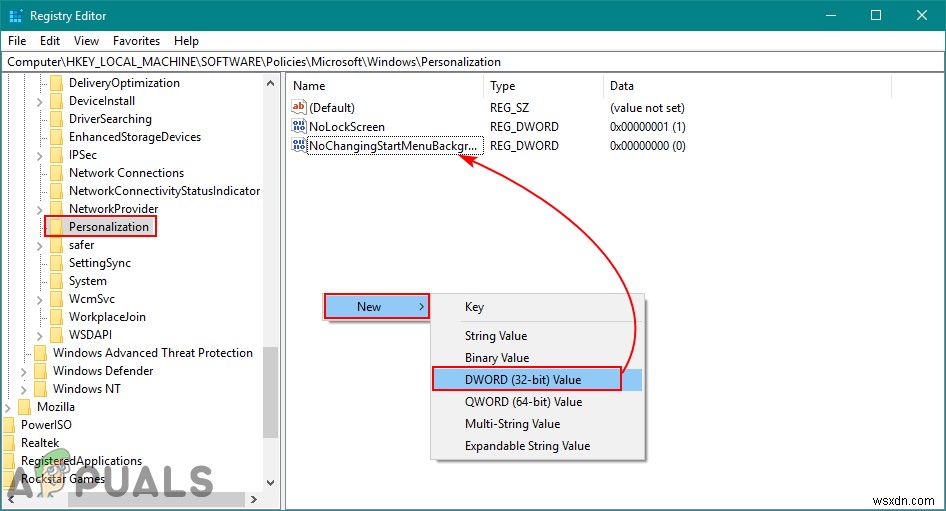
Task: Select the NoLockScreen DWORD value icon
Action: pyautogui.click(x=299, y=126)
